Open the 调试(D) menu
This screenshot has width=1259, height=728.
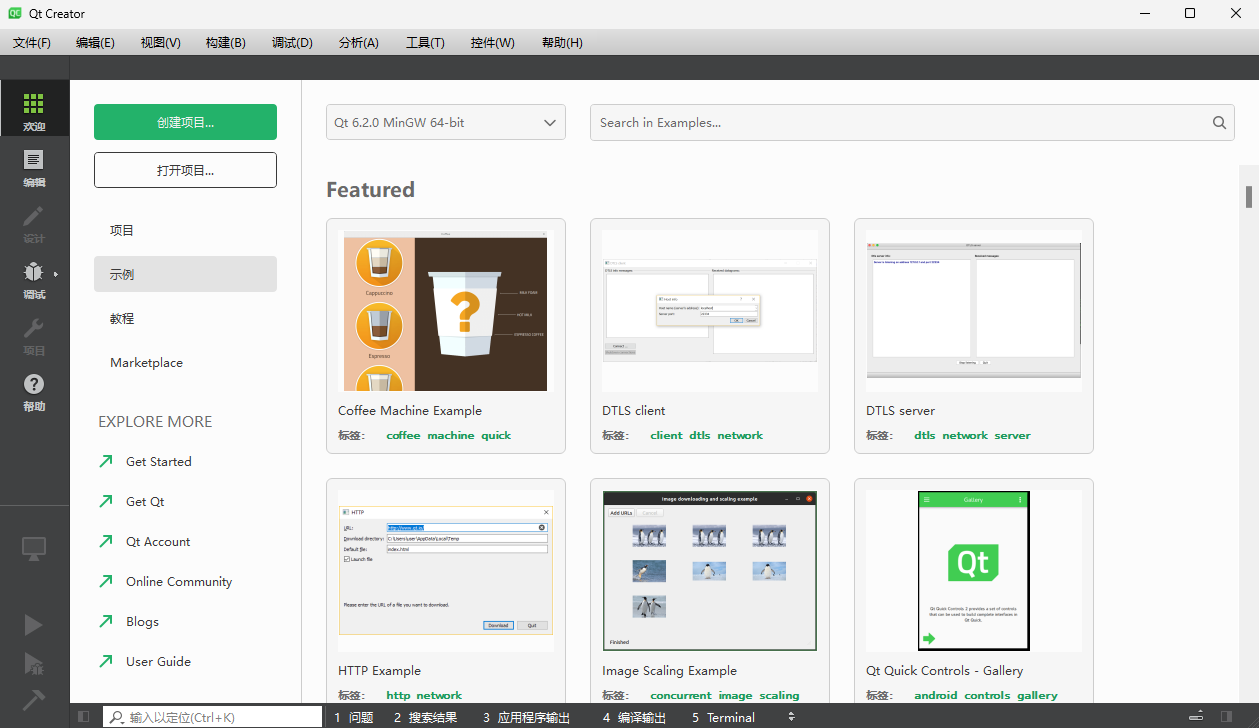coord(292,43)
